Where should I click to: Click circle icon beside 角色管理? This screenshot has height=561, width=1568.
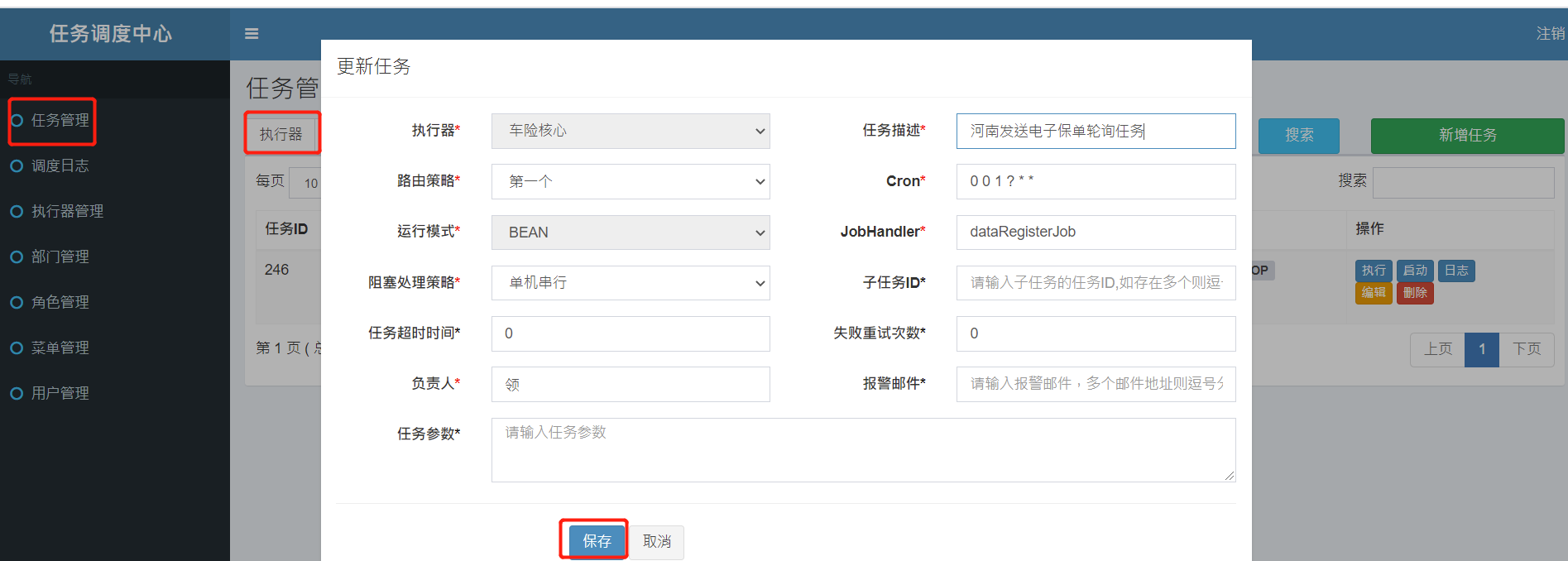point(17,303)
